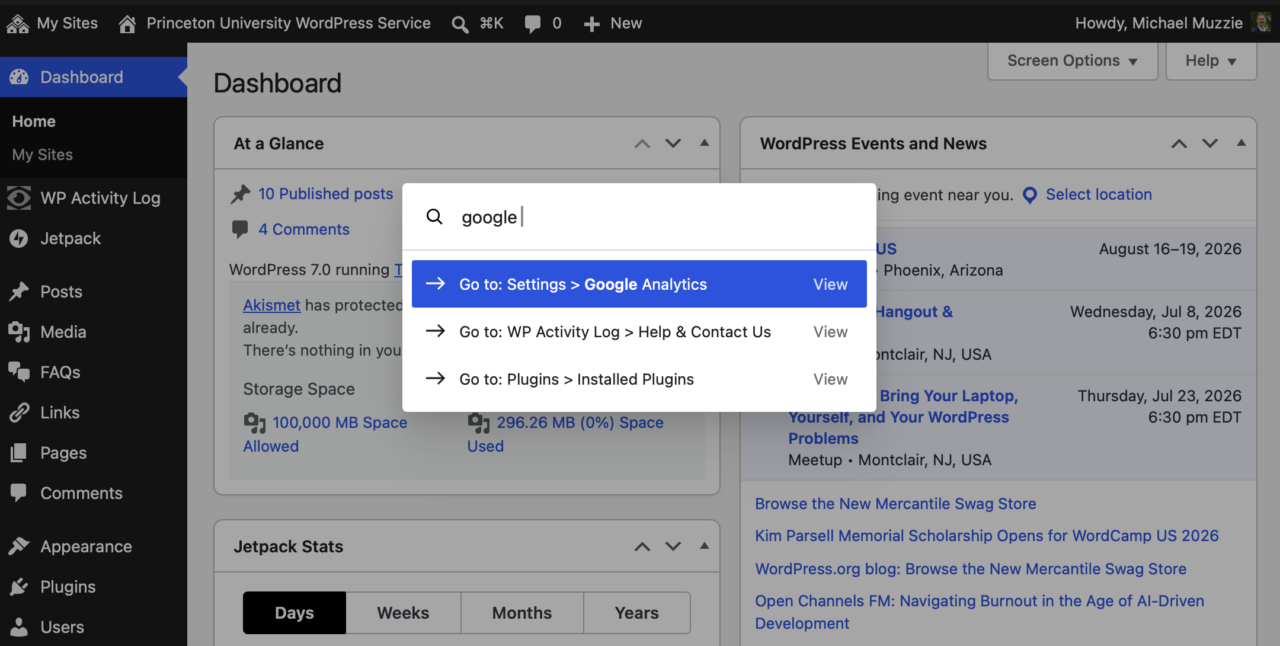Click the FAQs speech bubbles icon
This screenshot has width=1280, height=646.
click(x=18, y=372)
